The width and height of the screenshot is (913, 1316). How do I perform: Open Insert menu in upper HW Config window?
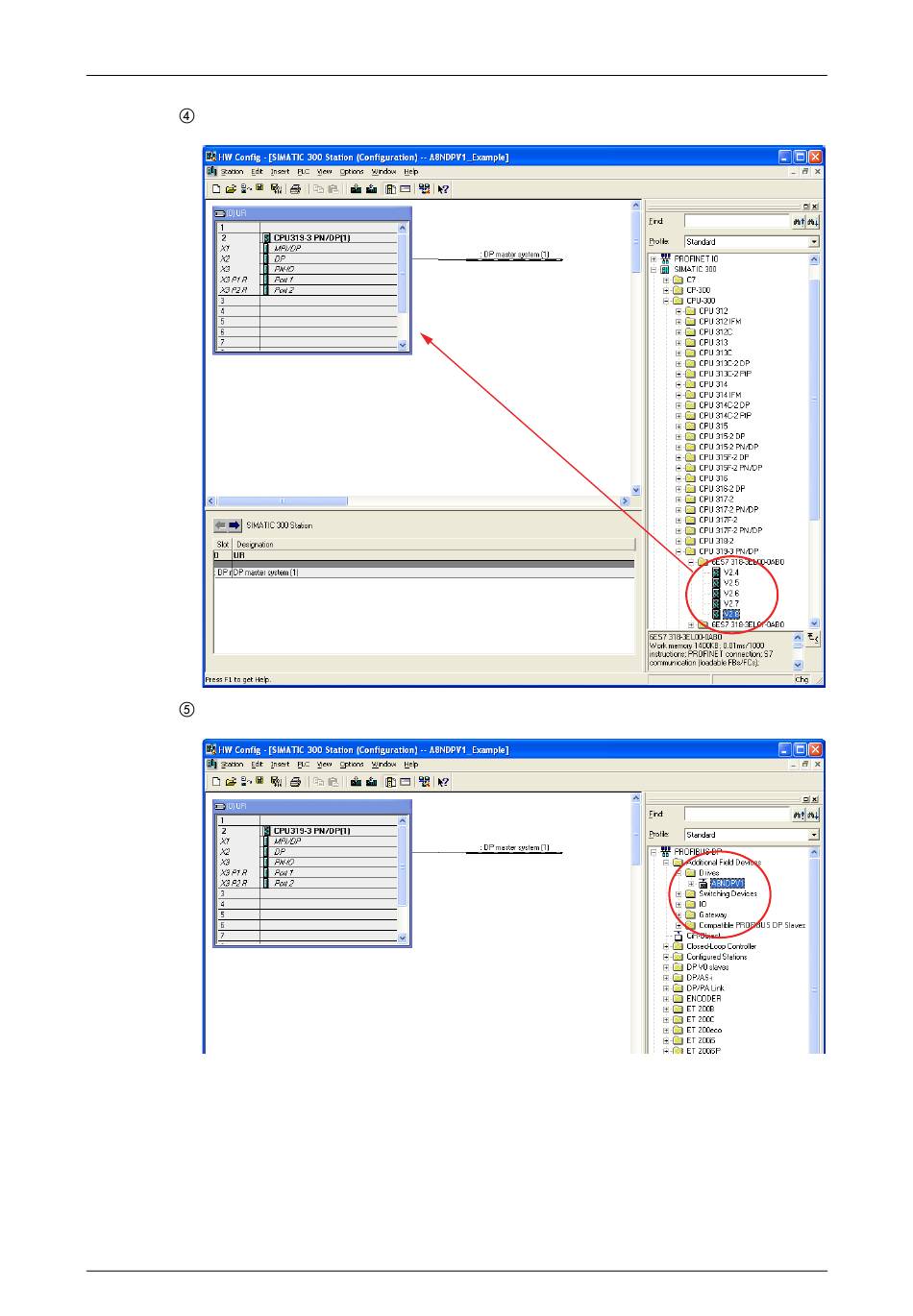click(x=280, y=172)
